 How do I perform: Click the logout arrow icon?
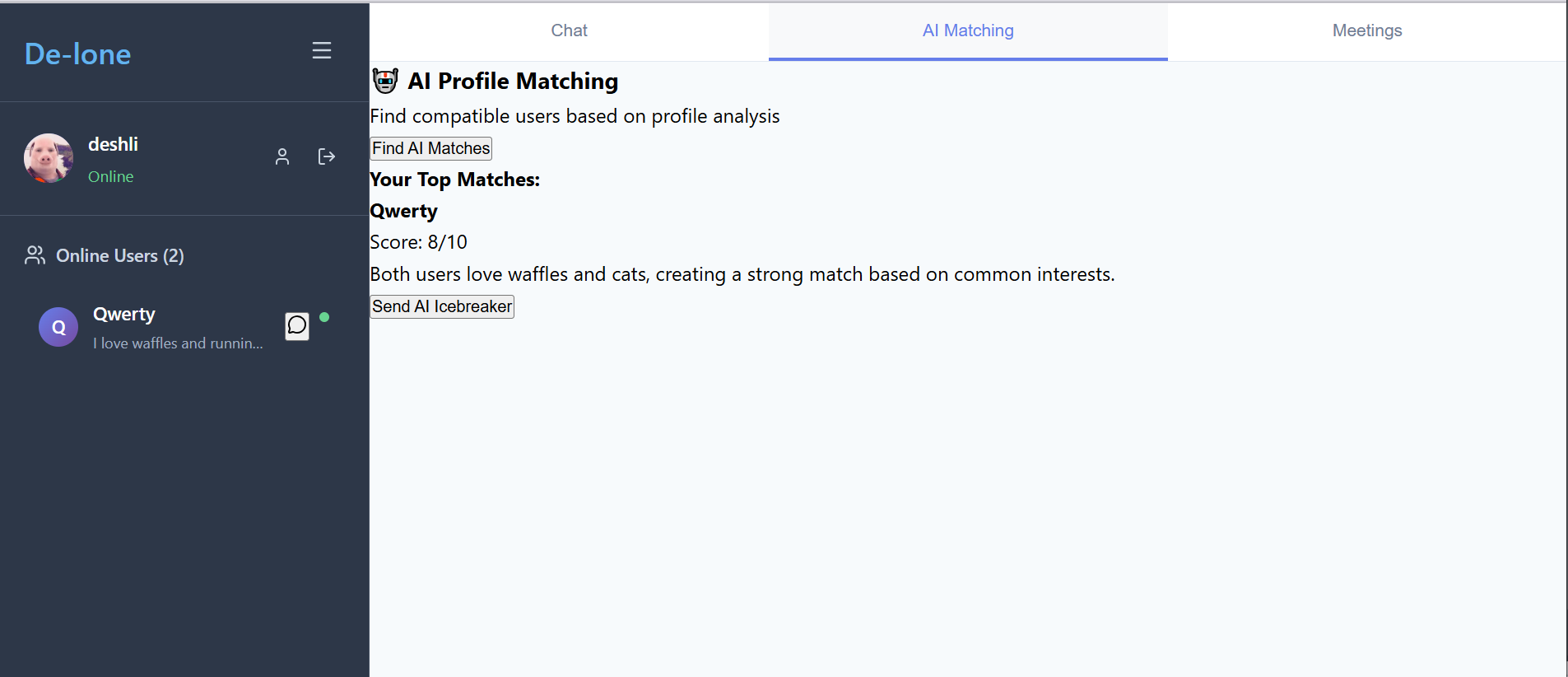point(327,156)
